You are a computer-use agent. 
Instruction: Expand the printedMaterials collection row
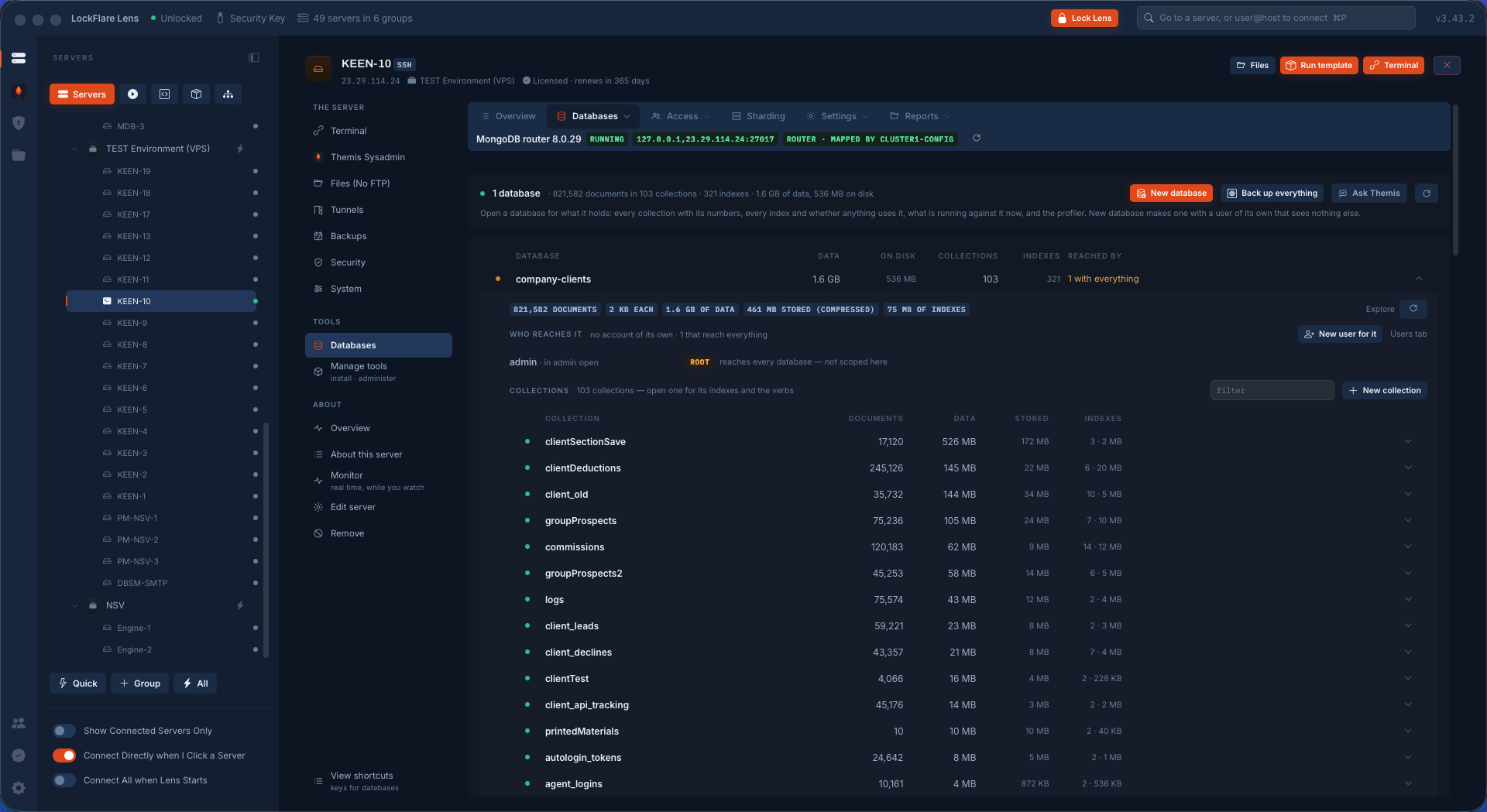pos(1408,731)
